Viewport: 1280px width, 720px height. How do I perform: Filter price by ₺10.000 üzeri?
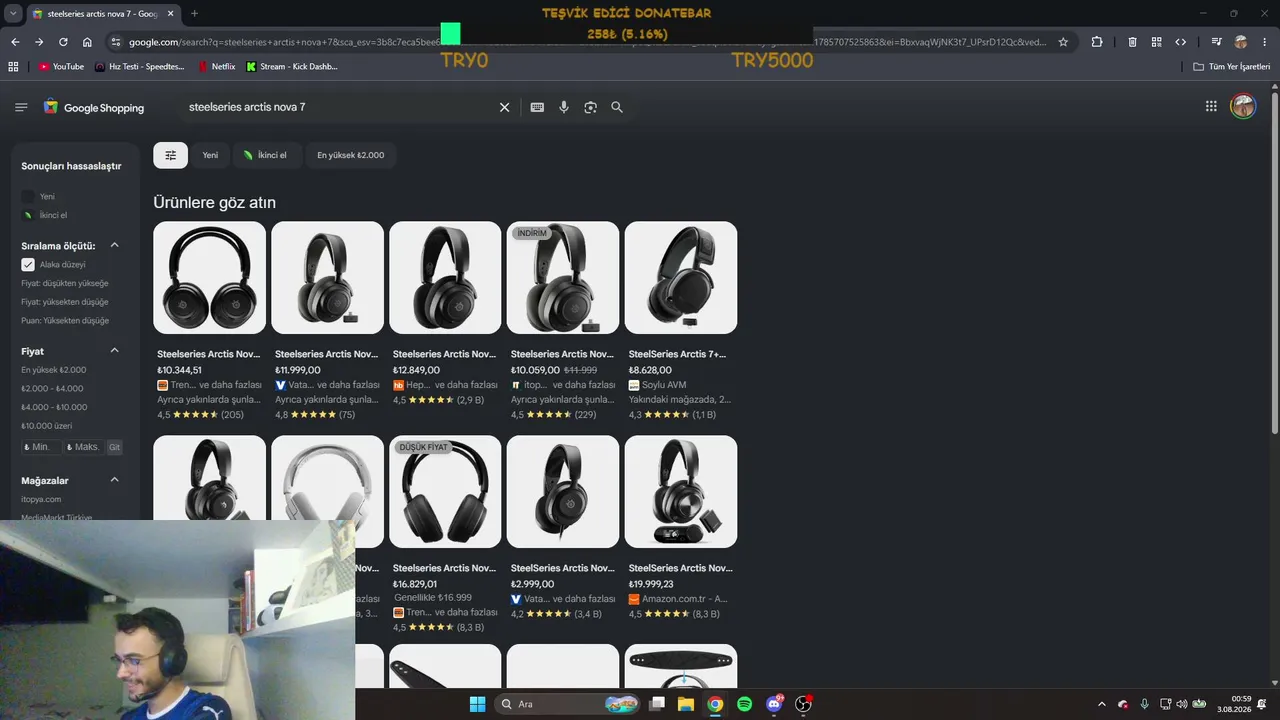pos(47,426)
